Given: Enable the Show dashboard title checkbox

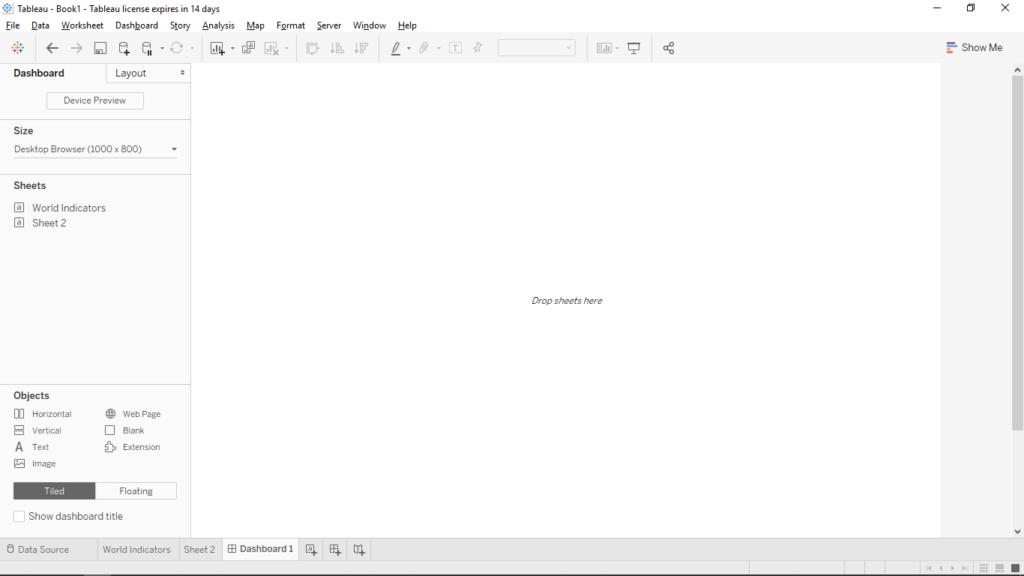Looking at the screenshot, I should (18, 516).
